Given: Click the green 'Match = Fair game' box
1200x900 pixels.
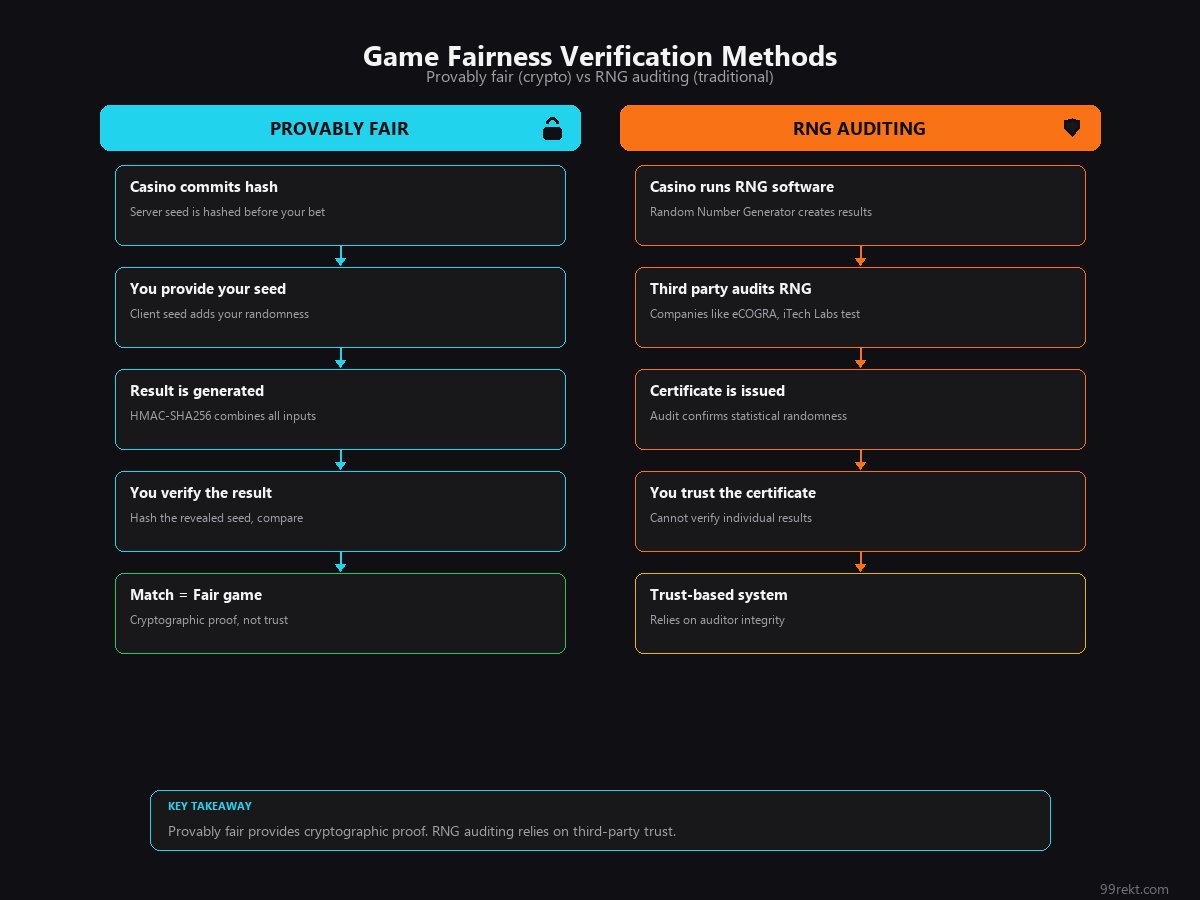Looking at the screenshot, I should click(340, 613).
